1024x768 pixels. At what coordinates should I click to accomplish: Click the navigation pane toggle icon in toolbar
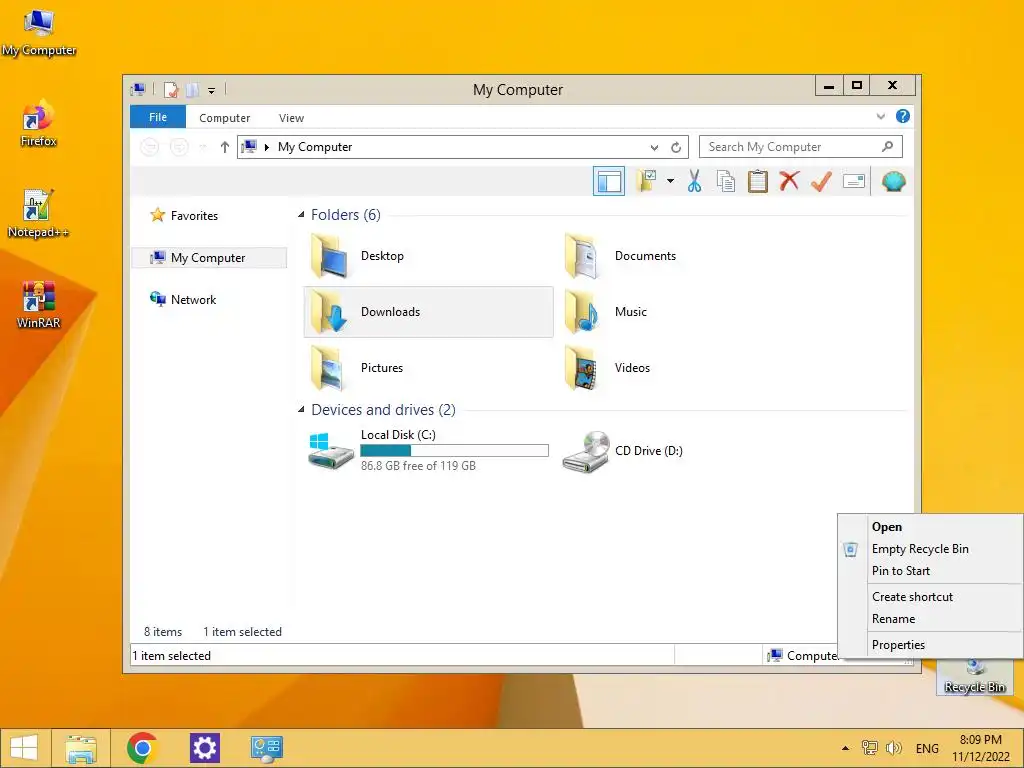click(609, 181)
